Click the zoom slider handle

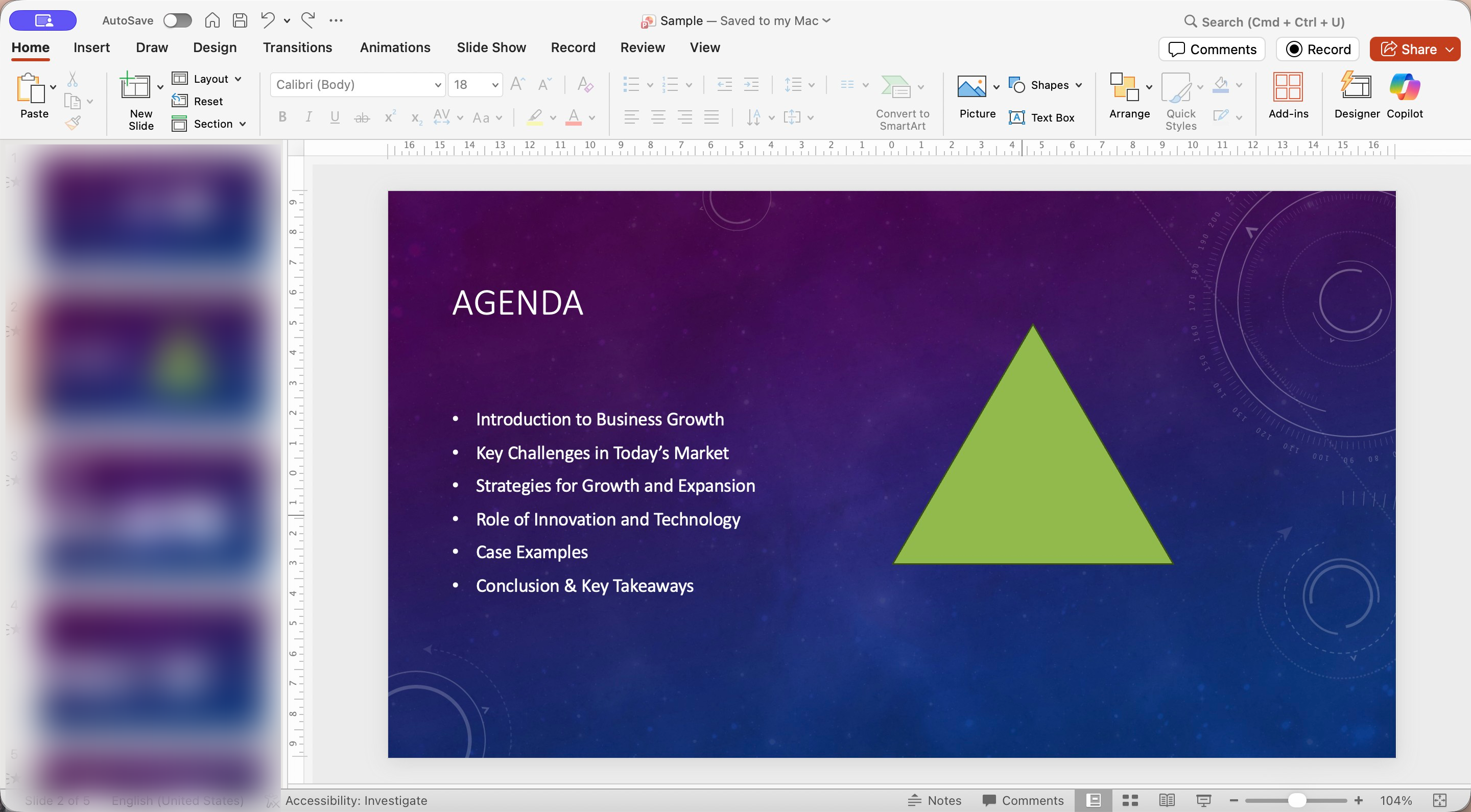pos(1297,800)
